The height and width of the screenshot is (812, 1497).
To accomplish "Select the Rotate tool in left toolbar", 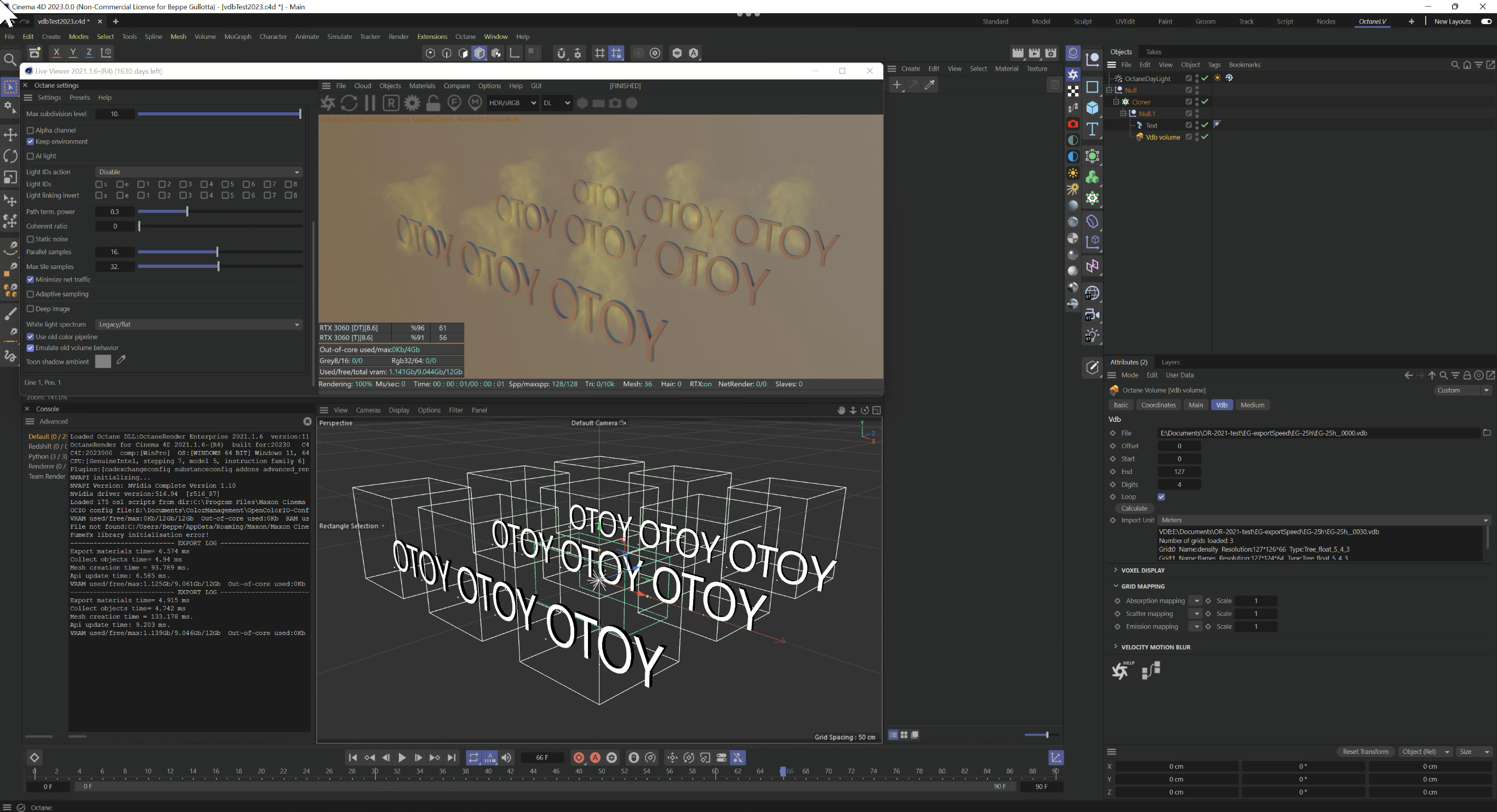I will coord(10,156).
